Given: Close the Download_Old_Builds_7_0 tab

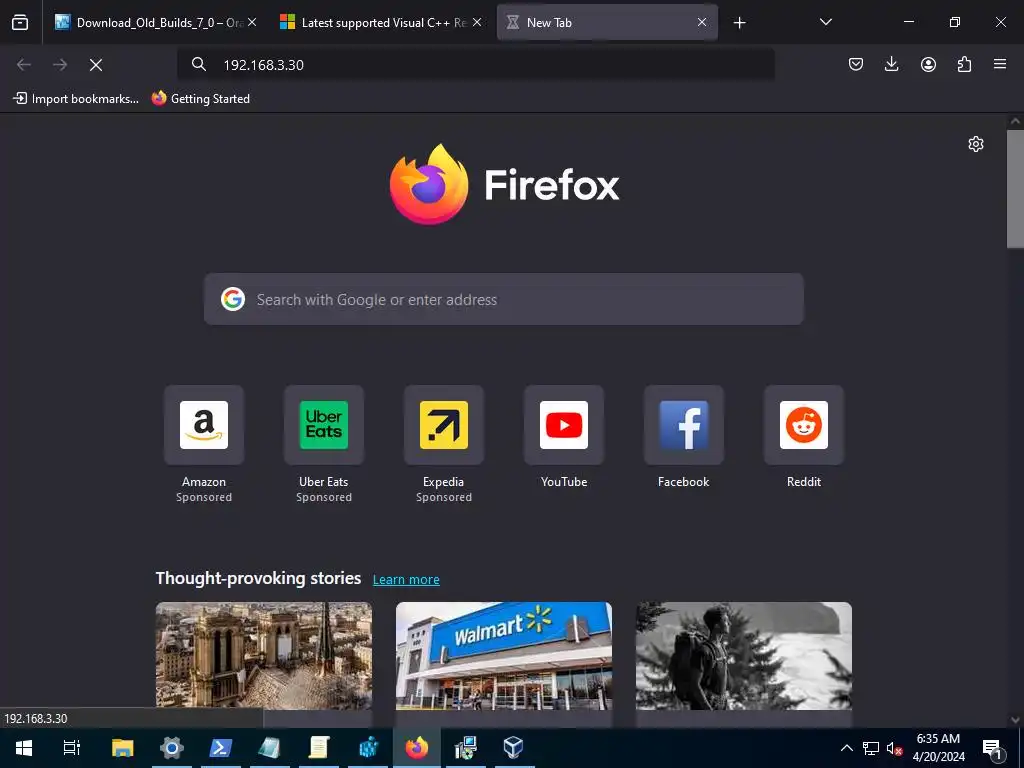Looking at the screenshot, I should pos(252,22).
